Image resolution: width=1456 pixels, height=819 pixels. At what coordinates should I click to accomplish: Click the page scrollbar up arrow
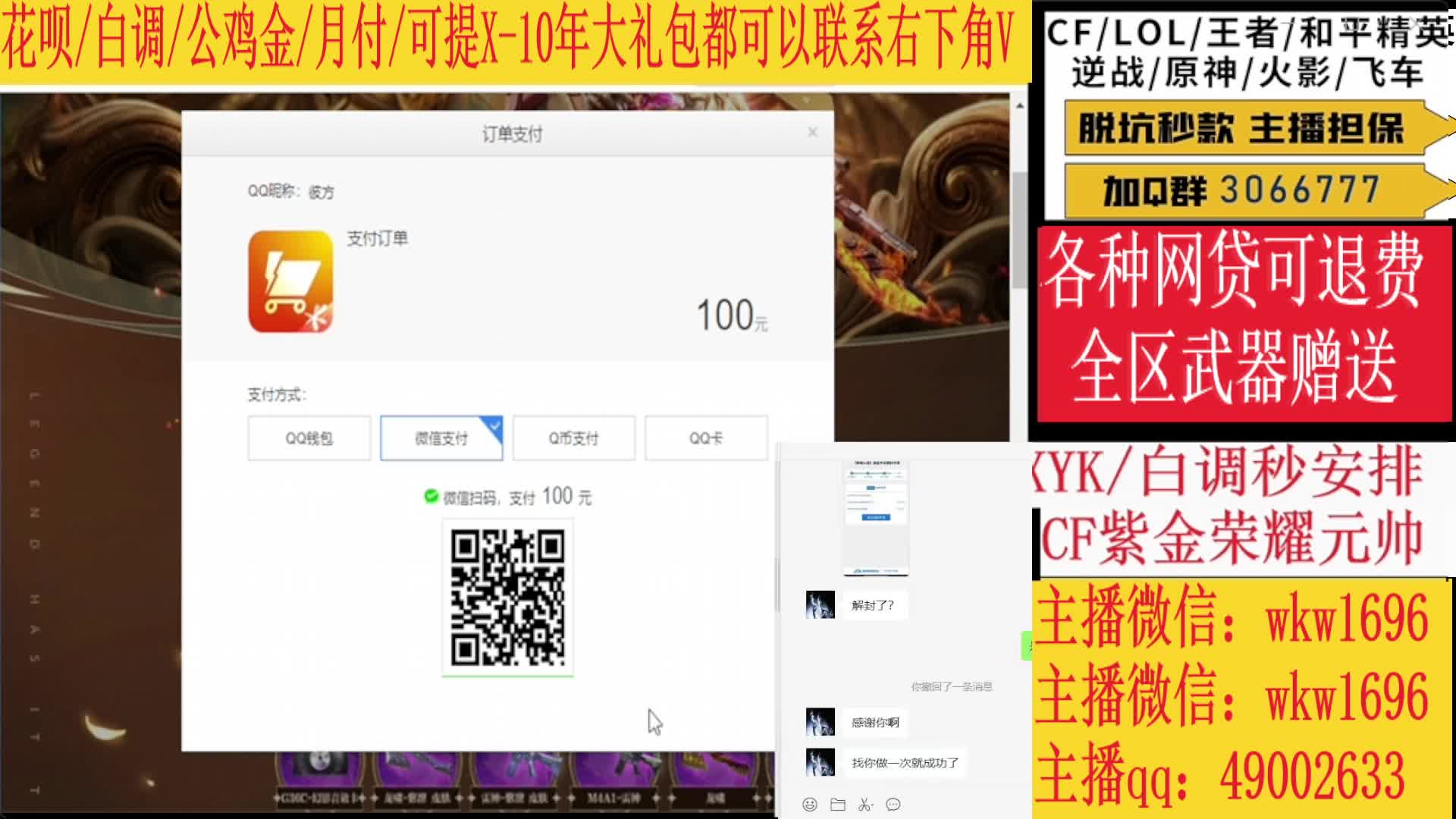[1020, 106]
